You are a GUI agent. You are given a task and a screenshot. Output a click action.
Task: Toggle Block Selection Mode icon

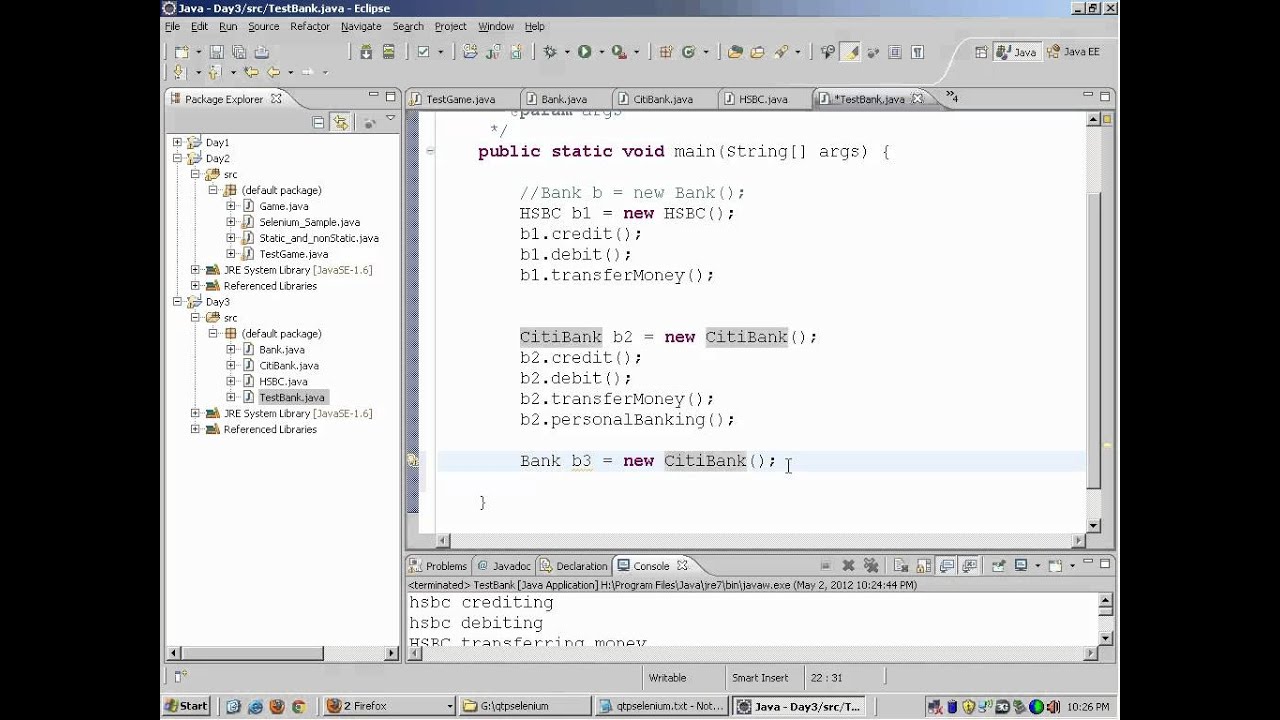click(895, 52)
